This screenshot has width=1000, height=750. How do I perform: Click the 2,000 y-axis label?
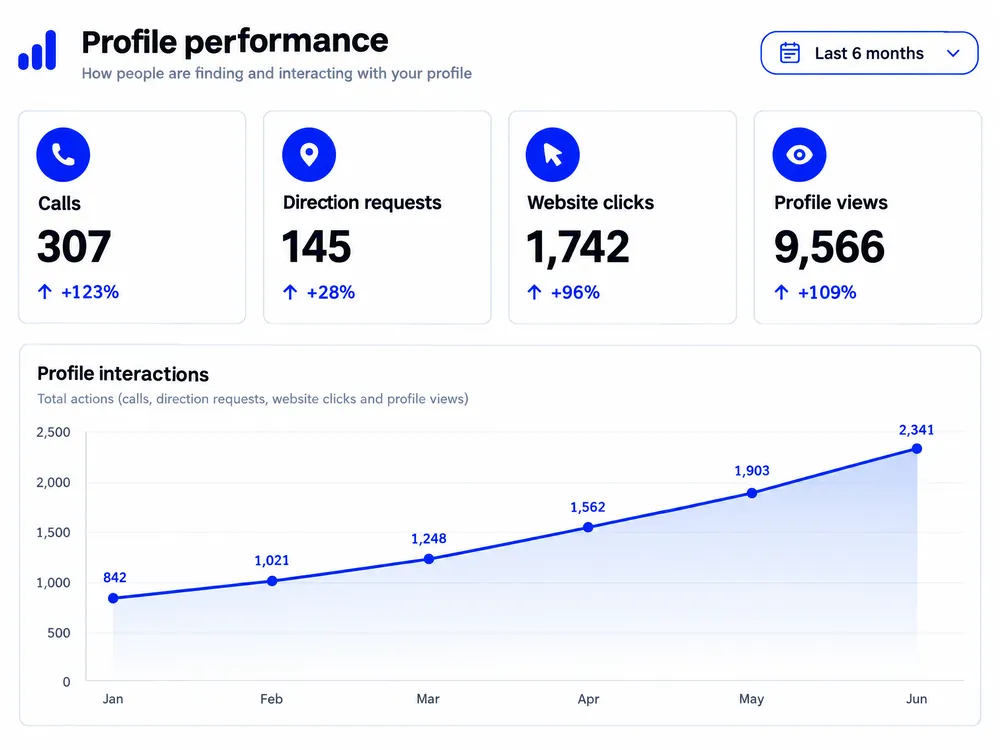pos(53,483)
